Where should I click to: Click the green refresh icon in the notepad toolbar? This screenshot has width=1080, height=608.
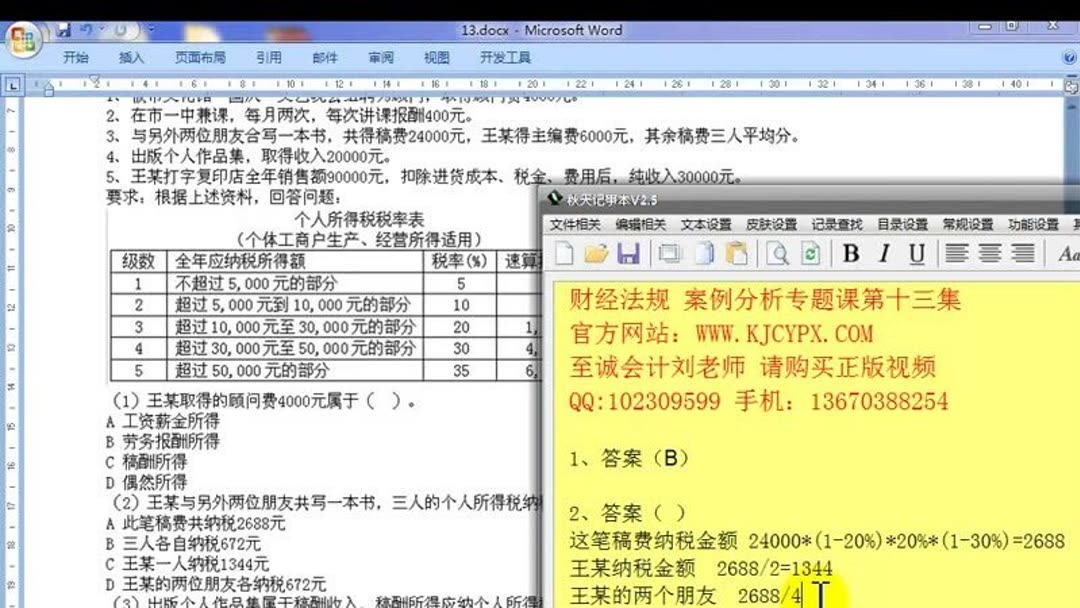pyautogui.click(x=810, y=254)
